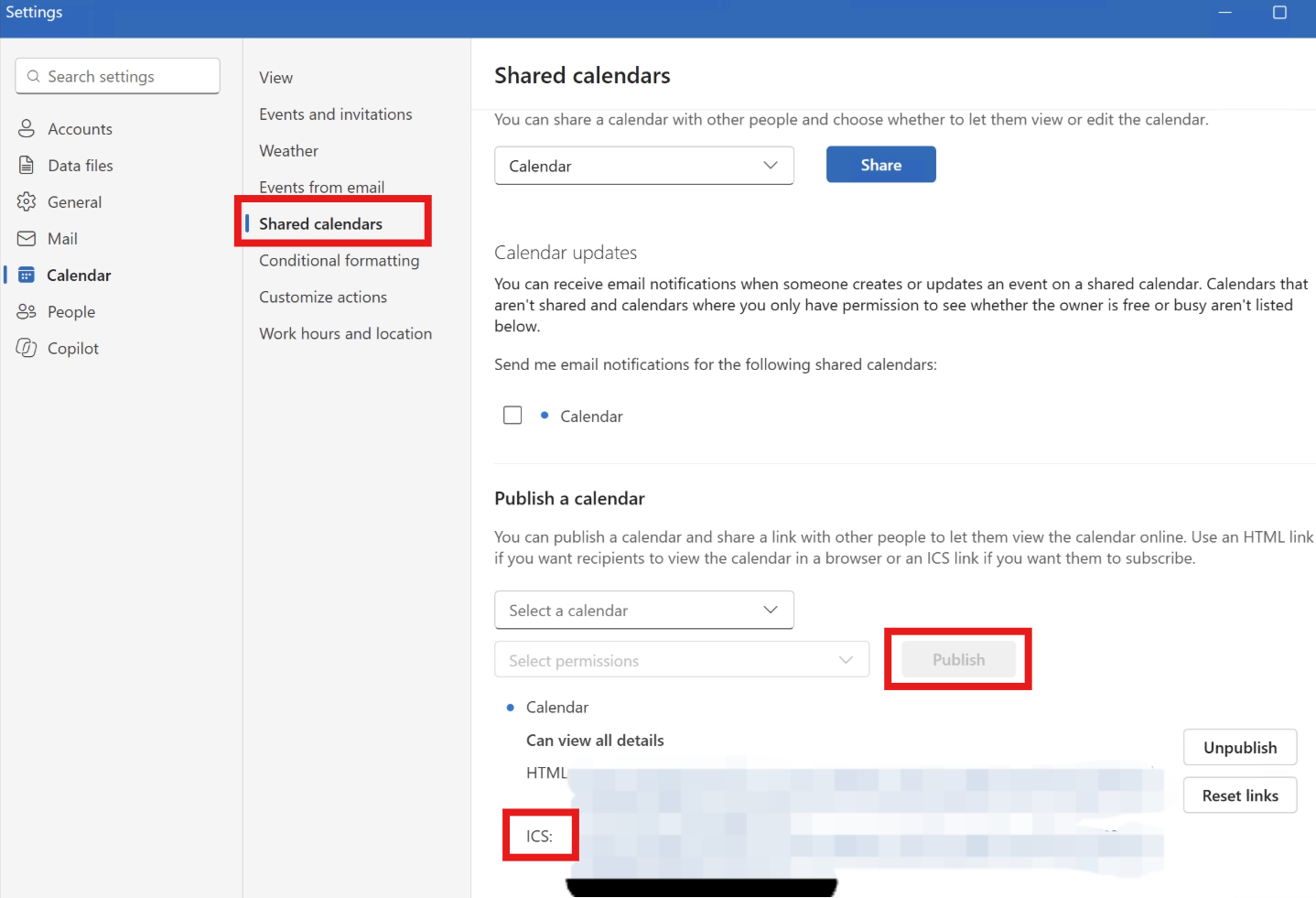Open Conditional formatting settings
Viewport: 1316px width, 898px height.
click(339, 261)
